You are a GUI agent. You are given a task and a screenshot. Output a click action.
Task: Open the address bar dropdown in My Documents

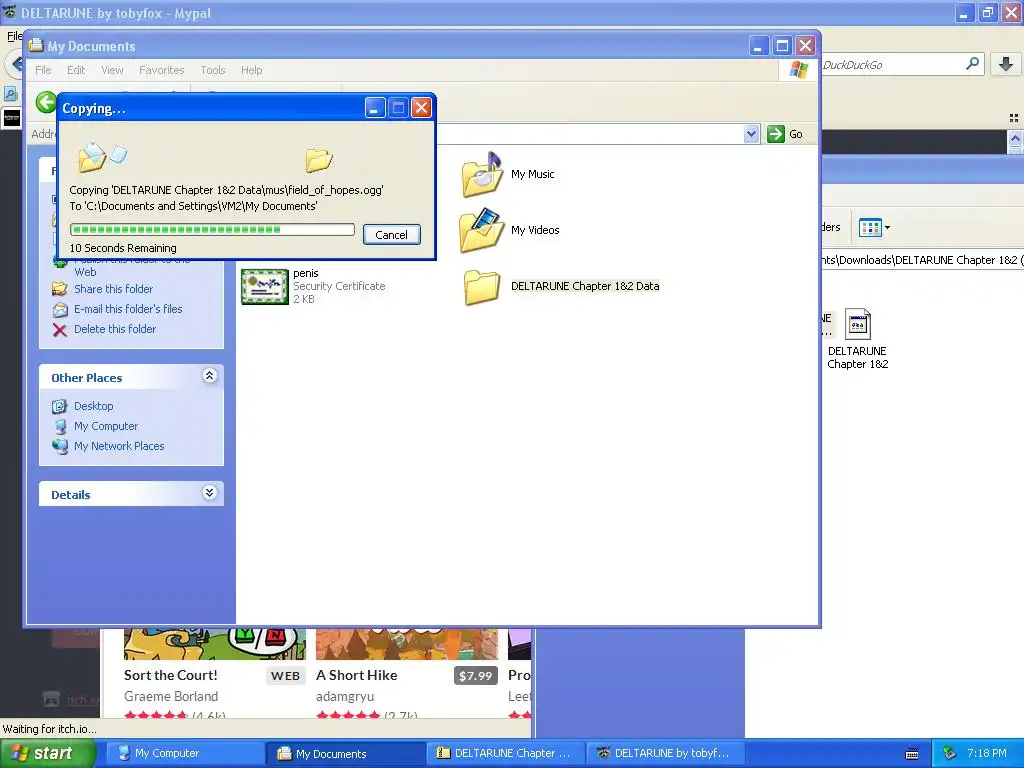click(x=751, y=134)
